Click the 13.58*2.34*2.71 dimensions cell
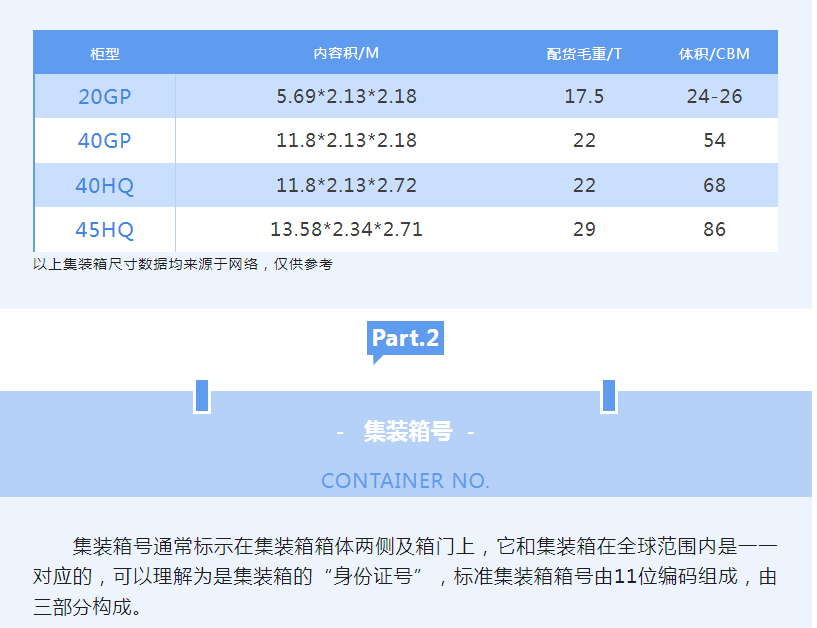This screenshot has height=628, width=817. click(x=346, y=229)
